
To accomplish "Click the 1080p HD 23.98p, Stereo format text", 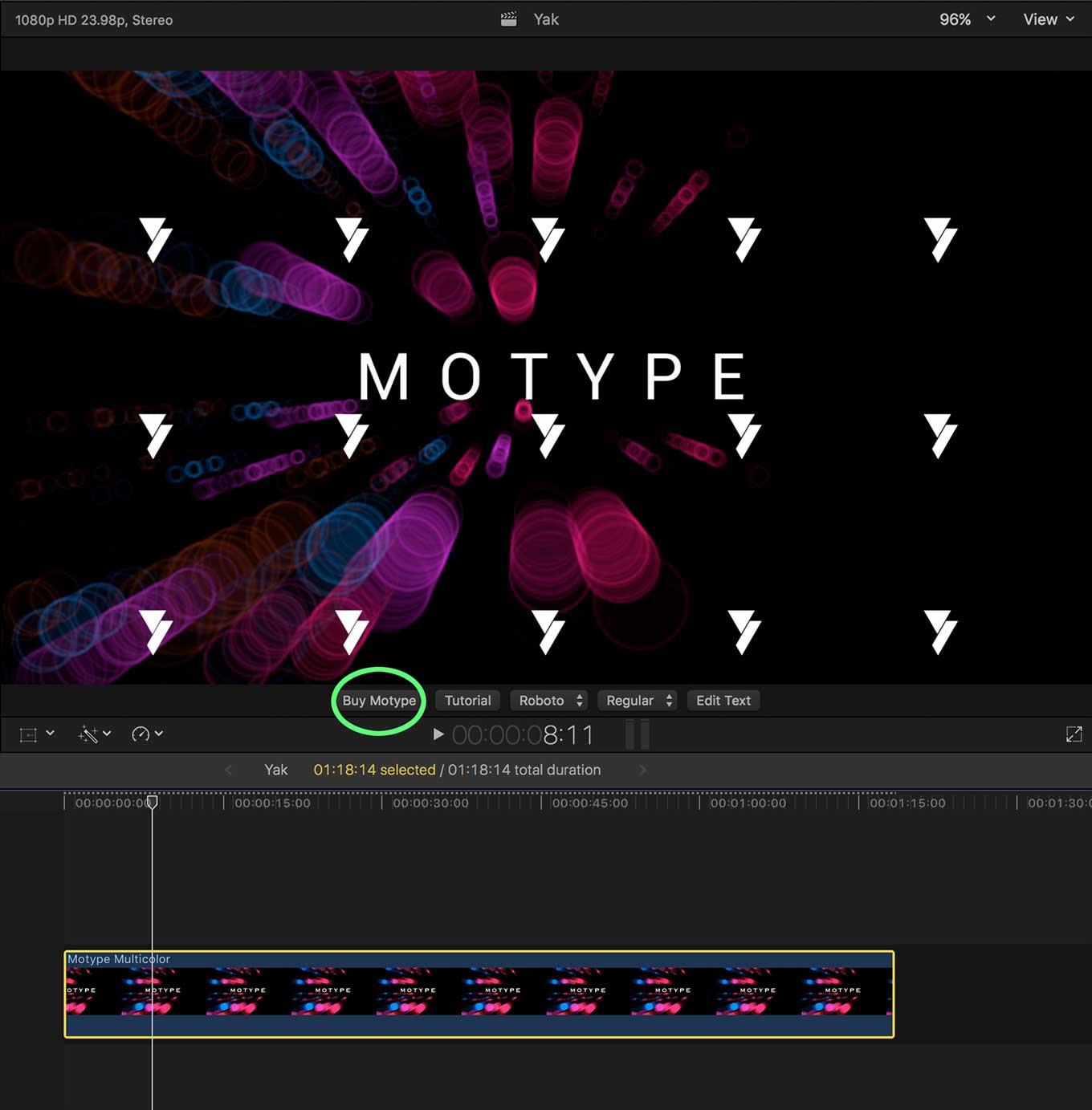I will coord(94,20).
